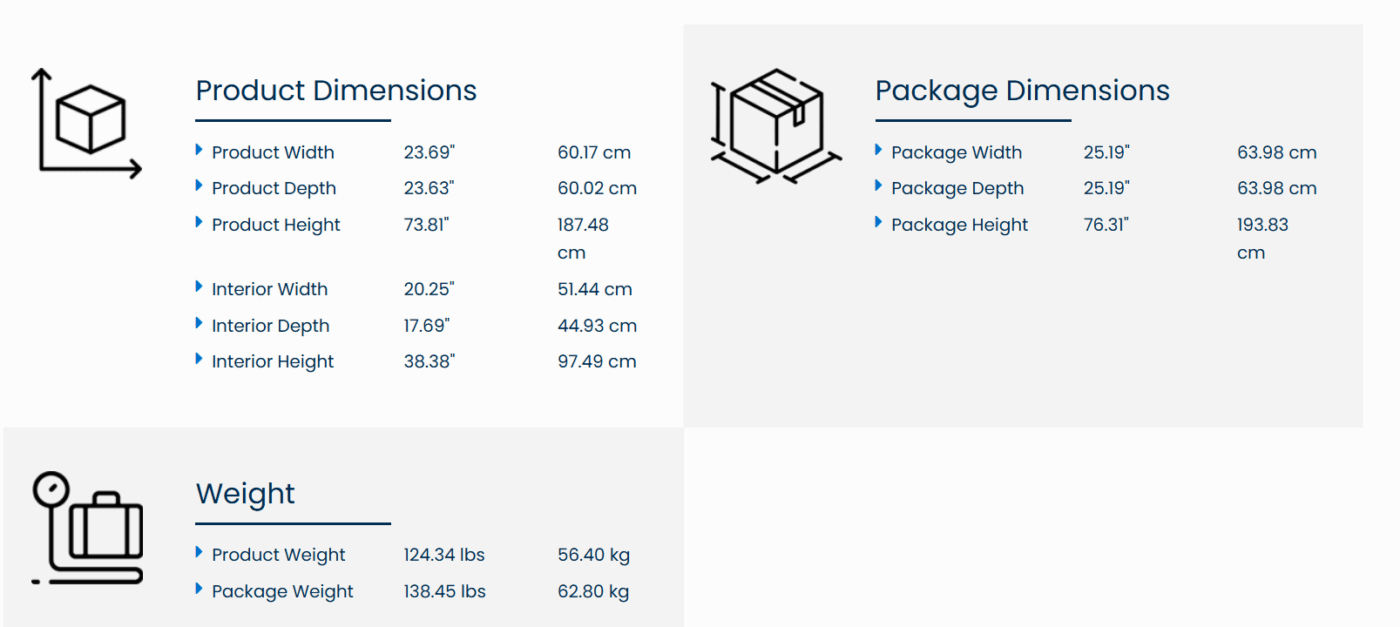
Task: Click the luggage scale weight icon
Action: click(x=87, y=527)
